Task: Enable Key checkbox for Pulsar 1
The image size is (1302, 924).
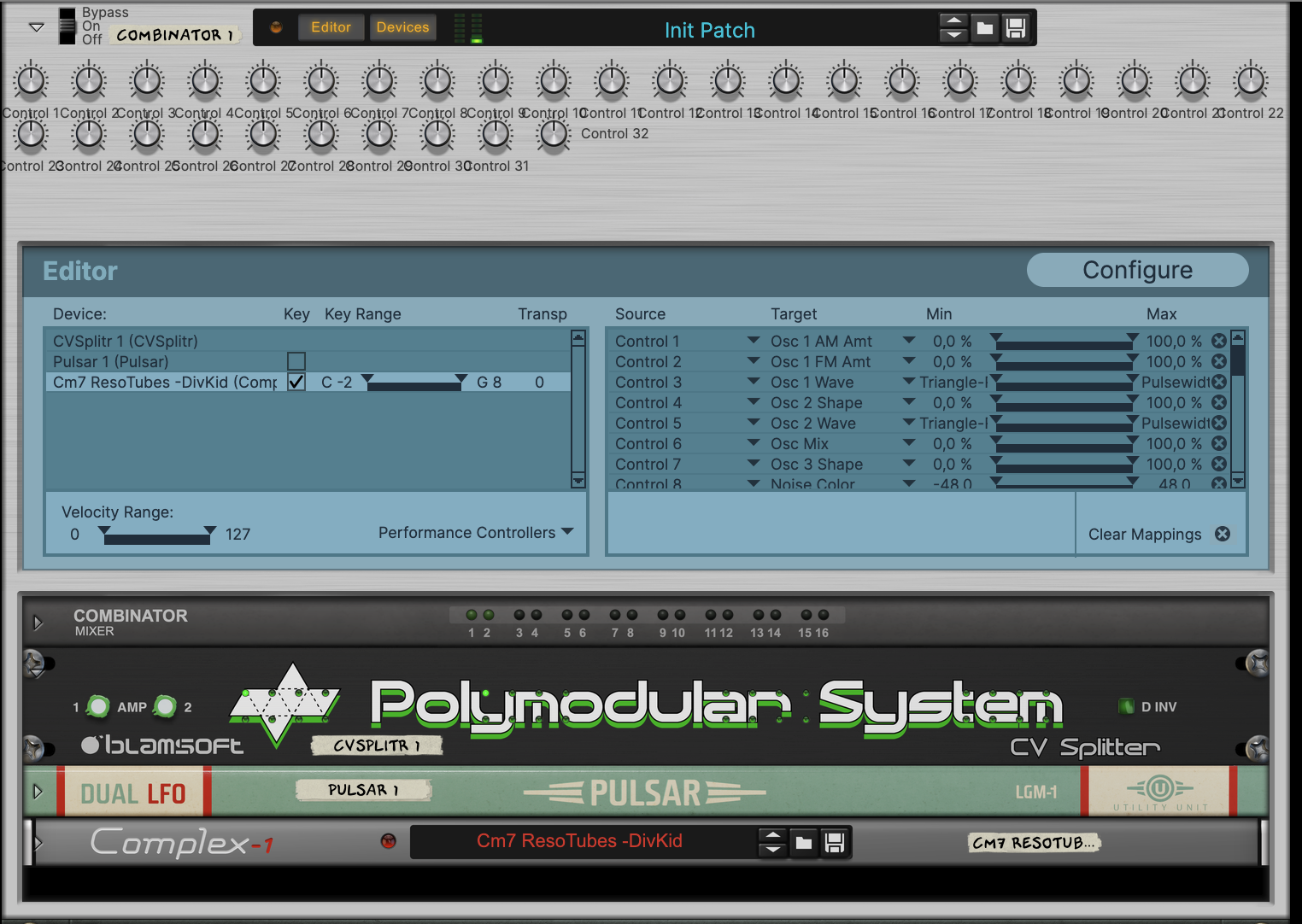Action: click(x=296, y=361)
